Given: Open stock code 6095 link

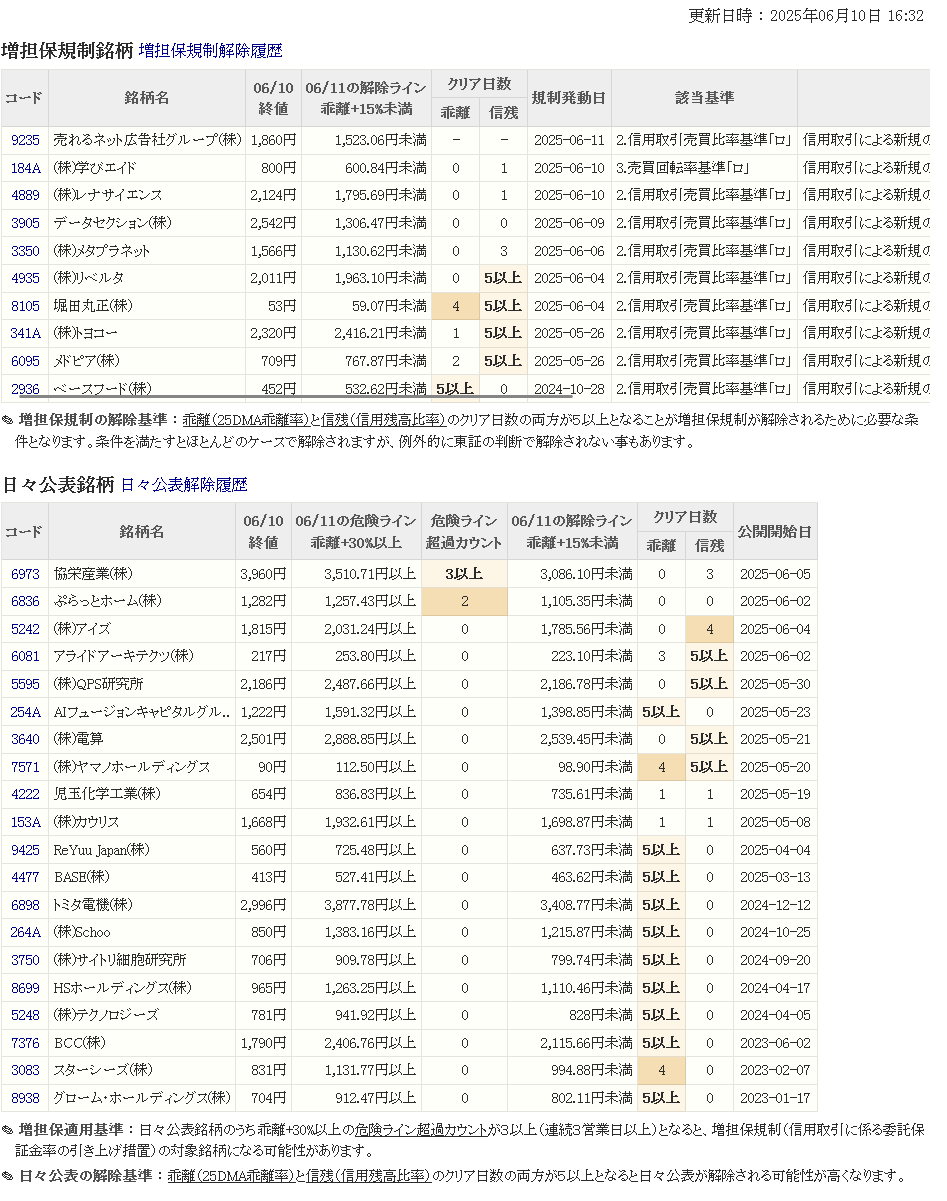Looking at the screenshot, I should (25, 361).
